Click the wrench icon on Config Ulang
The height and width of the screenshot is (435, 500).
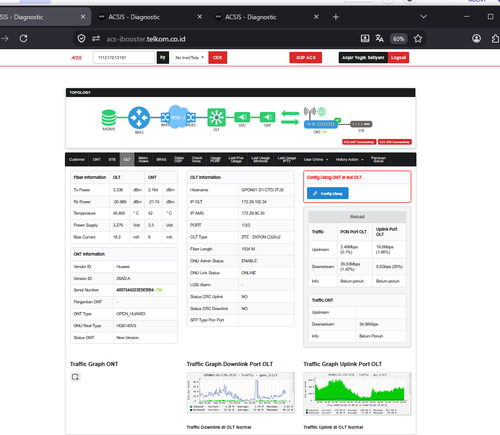(315, 193)
